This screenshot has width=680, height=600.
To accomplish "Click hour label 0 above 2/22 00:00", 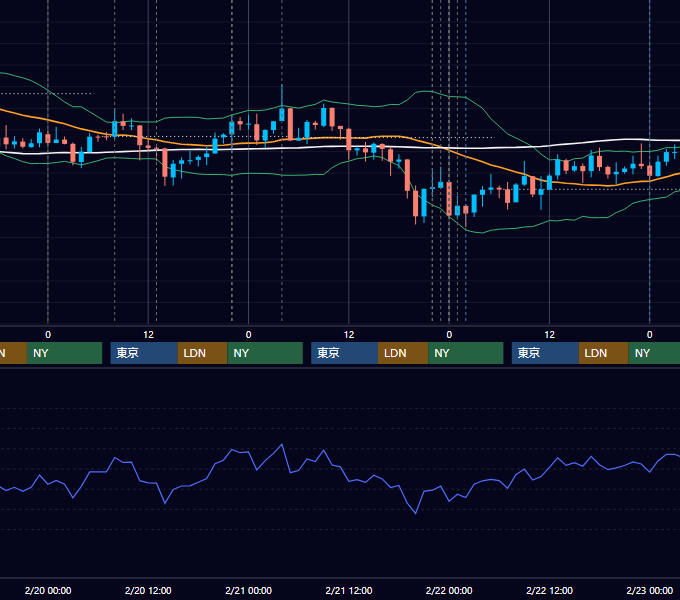I will point(449,334).
